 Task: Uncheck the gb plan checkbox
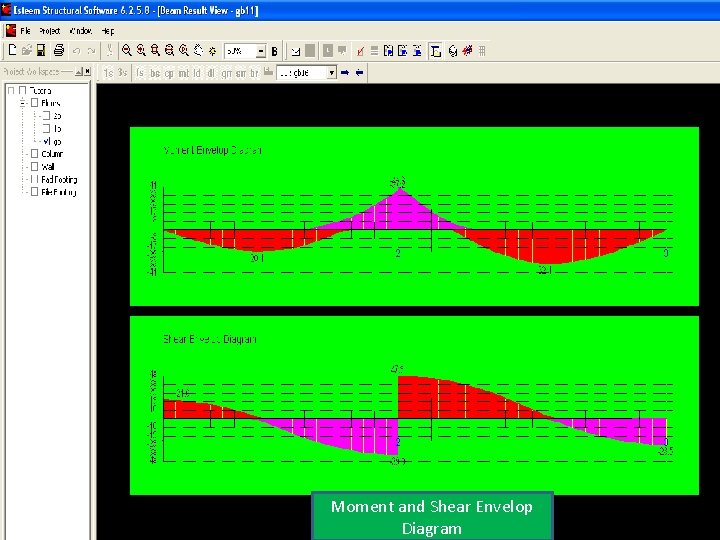tap(46, 141)
